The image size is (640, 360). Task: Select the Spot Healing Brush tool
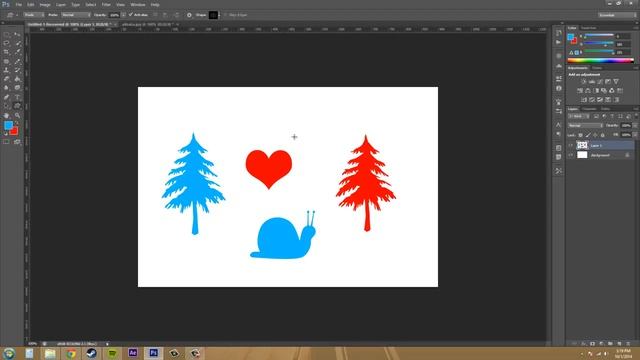pyautogui.click(x=6, y=61)
